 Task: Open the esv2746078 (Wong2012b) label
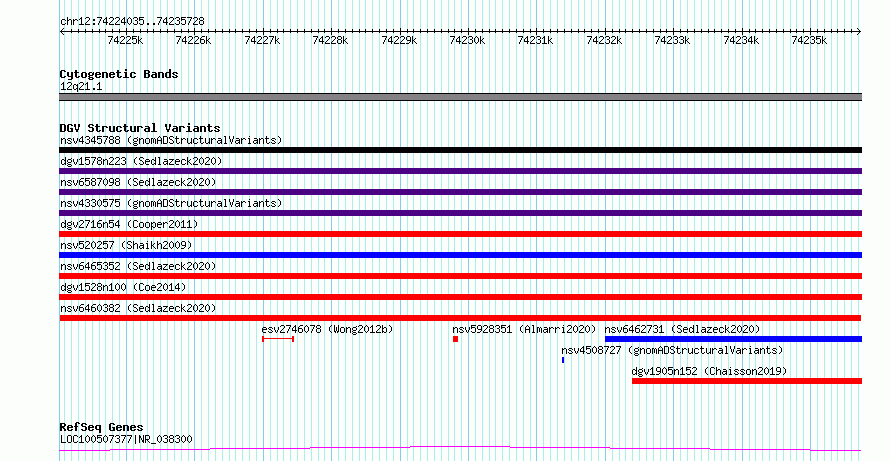tap(327, 329)
